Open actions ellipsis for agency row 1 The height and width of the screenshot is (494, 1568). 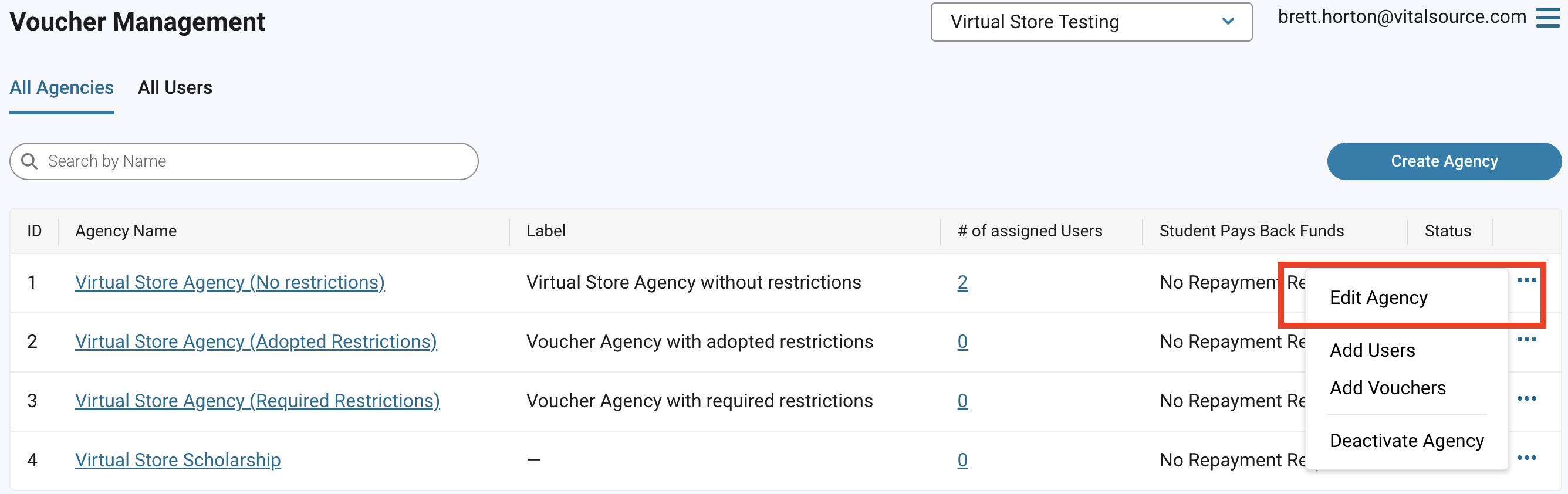tap(1526, 280)
